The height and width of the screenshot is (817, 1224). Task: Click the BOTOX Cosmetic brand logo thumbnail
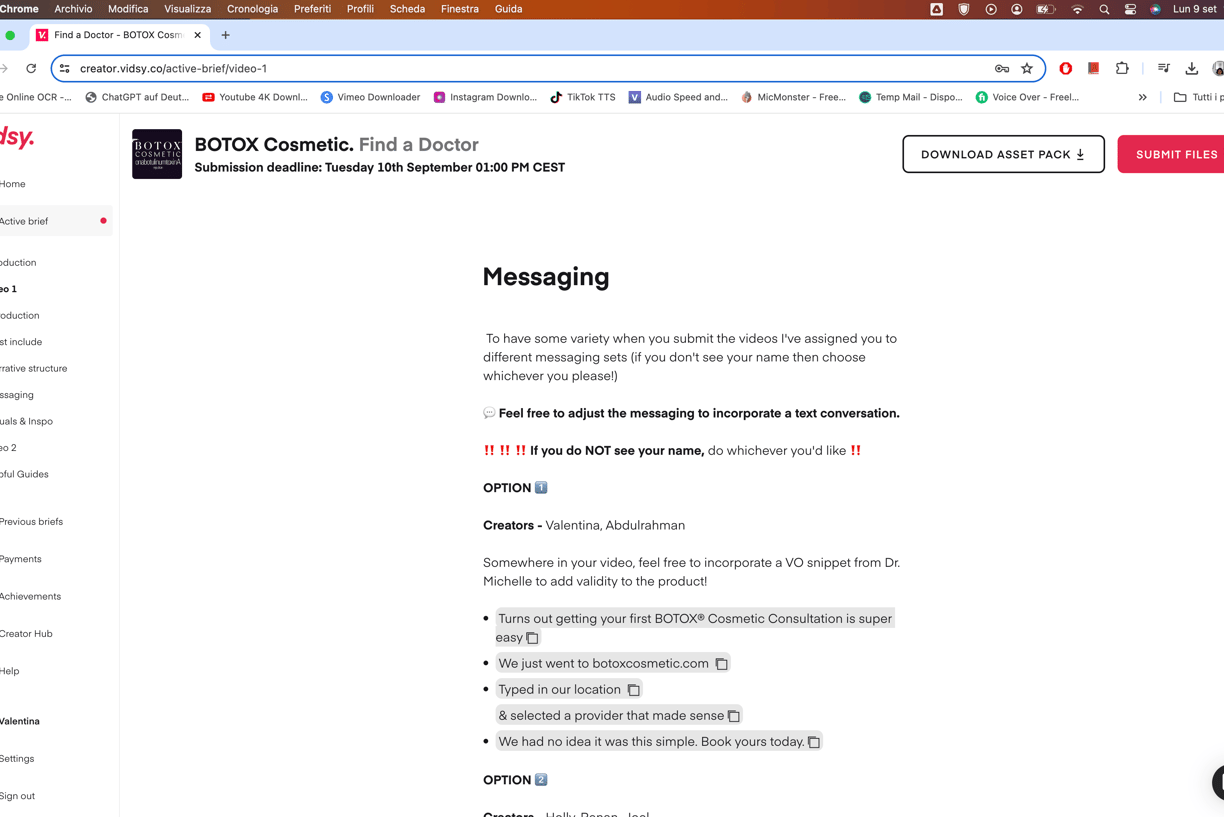click(157, 154)
